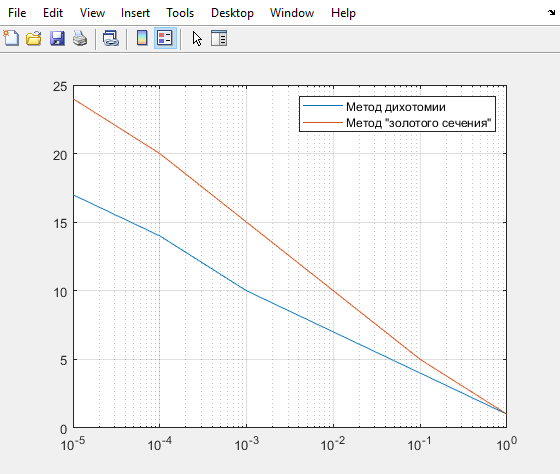560x474 pixels.
Task: Print the figure using the printer icon
Action: tap(80, 38)
